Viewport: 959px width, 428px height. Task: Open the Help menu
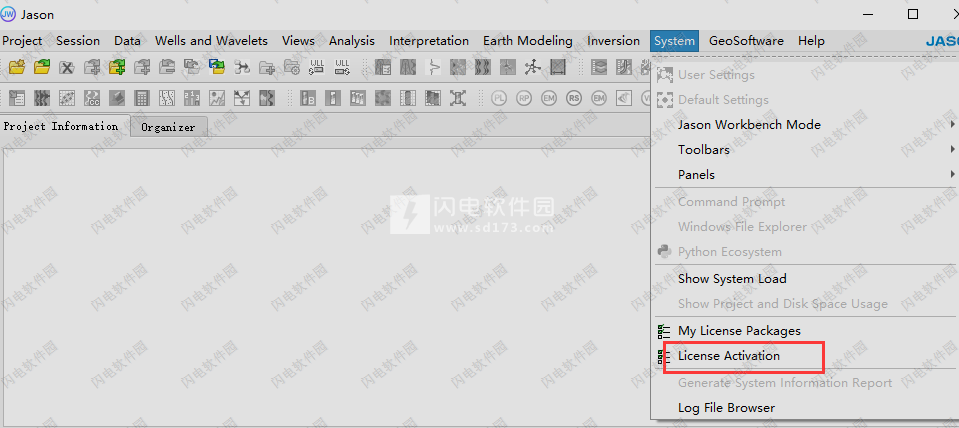[811, 41]
